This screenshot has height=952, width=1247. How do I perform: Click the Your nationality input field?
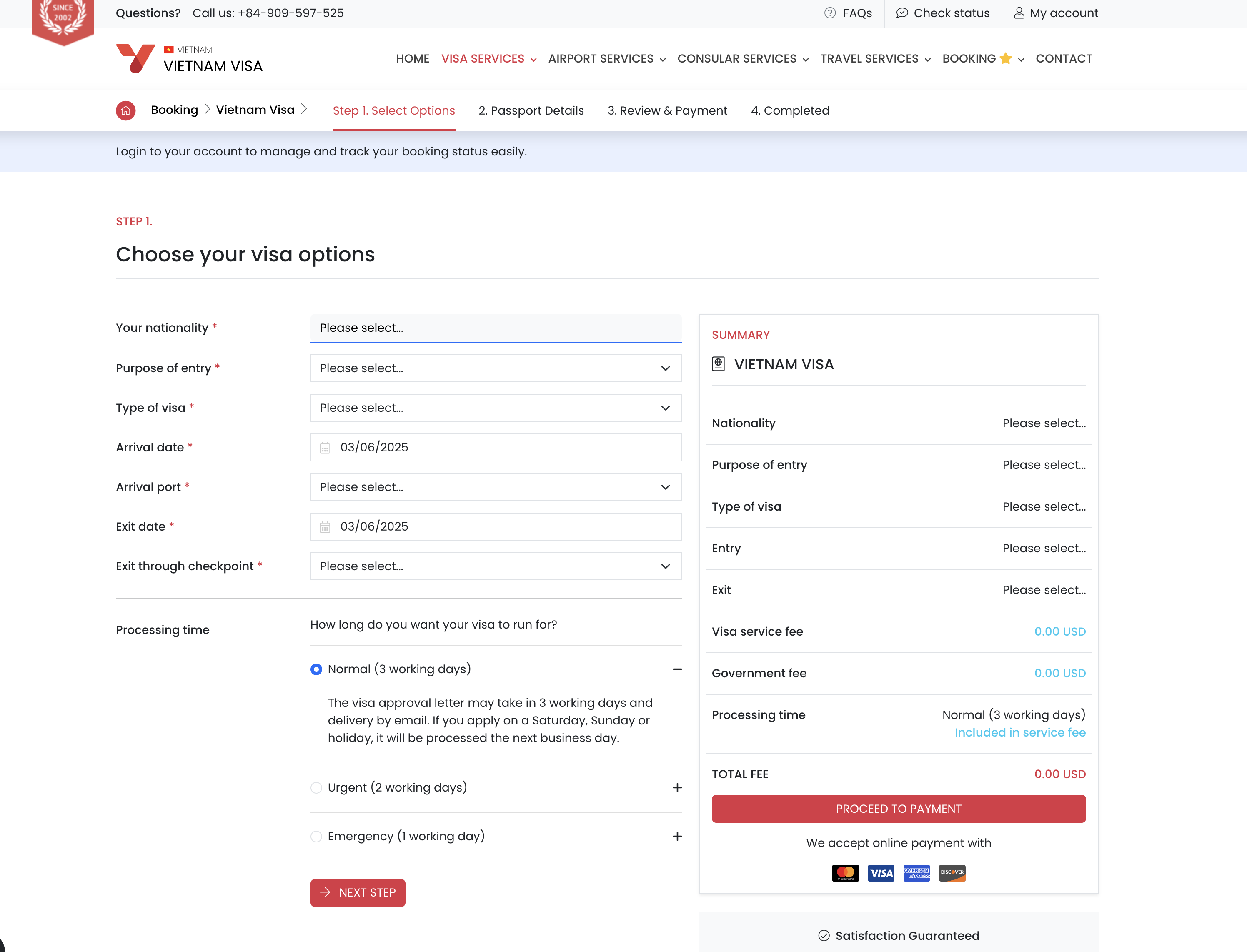[x=495, y=328]
